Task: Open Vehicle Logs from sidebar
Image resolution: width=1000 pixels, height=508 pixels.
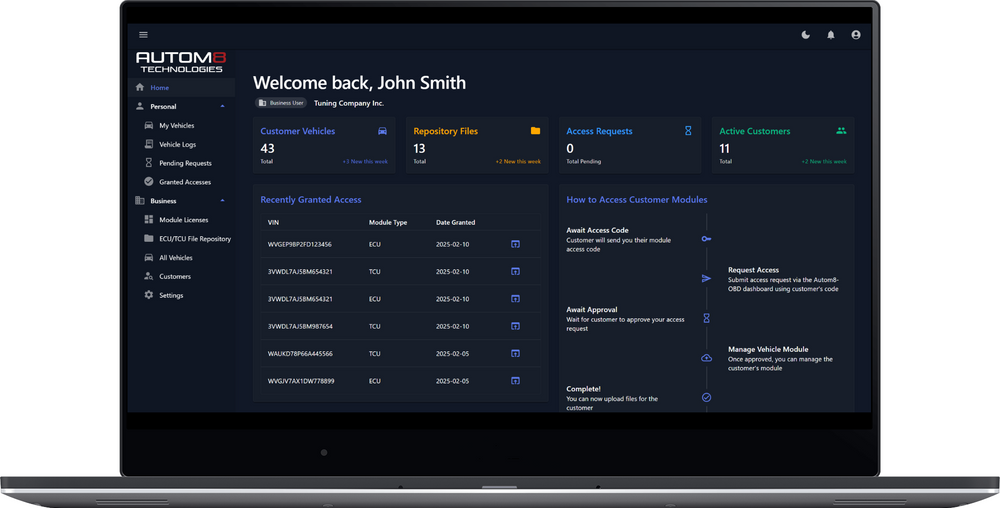Action: point(177,145)
